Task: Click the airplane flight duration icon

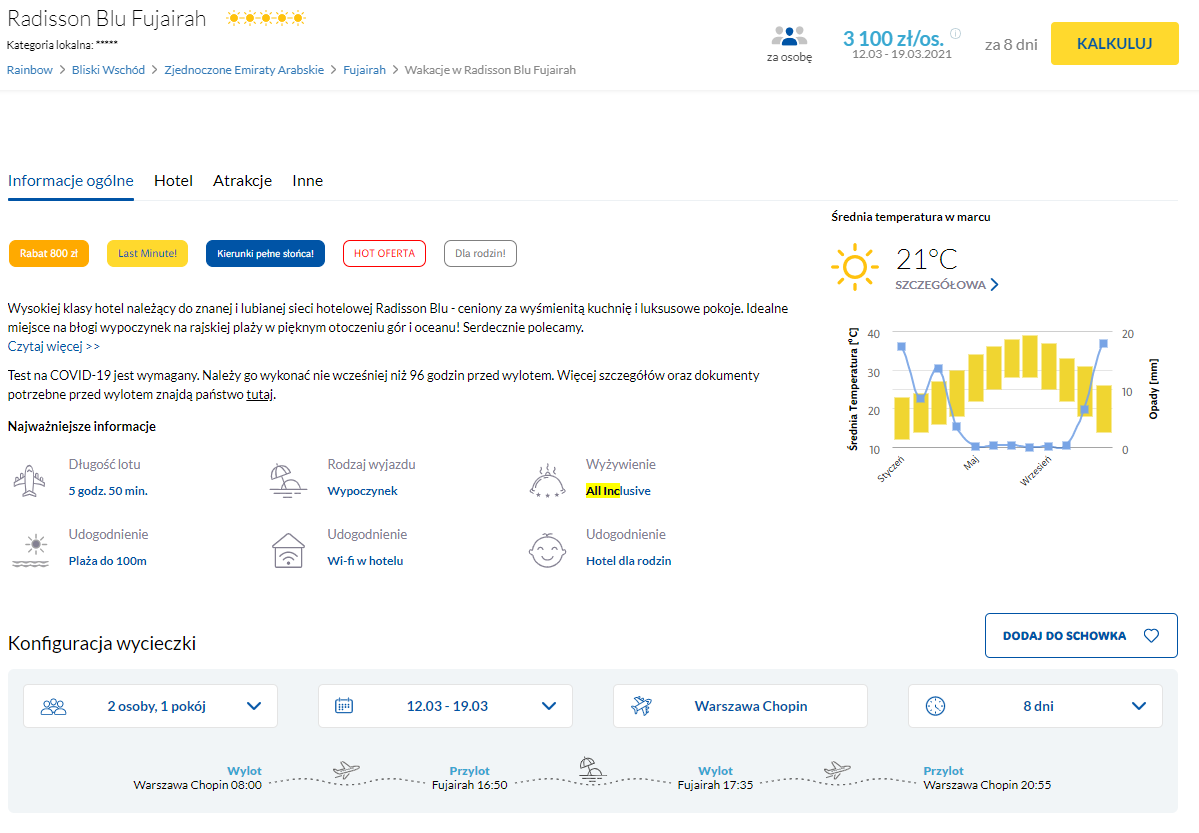Action: pyautogui.click(x=30, y=480)
